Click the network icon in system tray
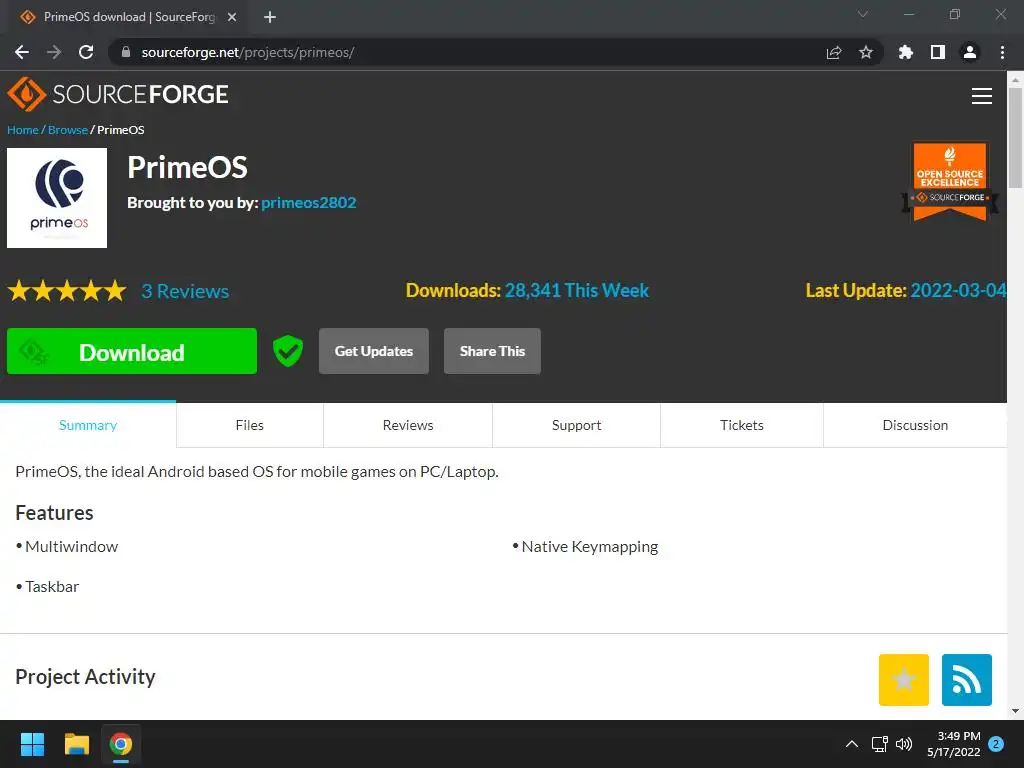This screenshot has height=768, width=1024. (x=880, y=744)
